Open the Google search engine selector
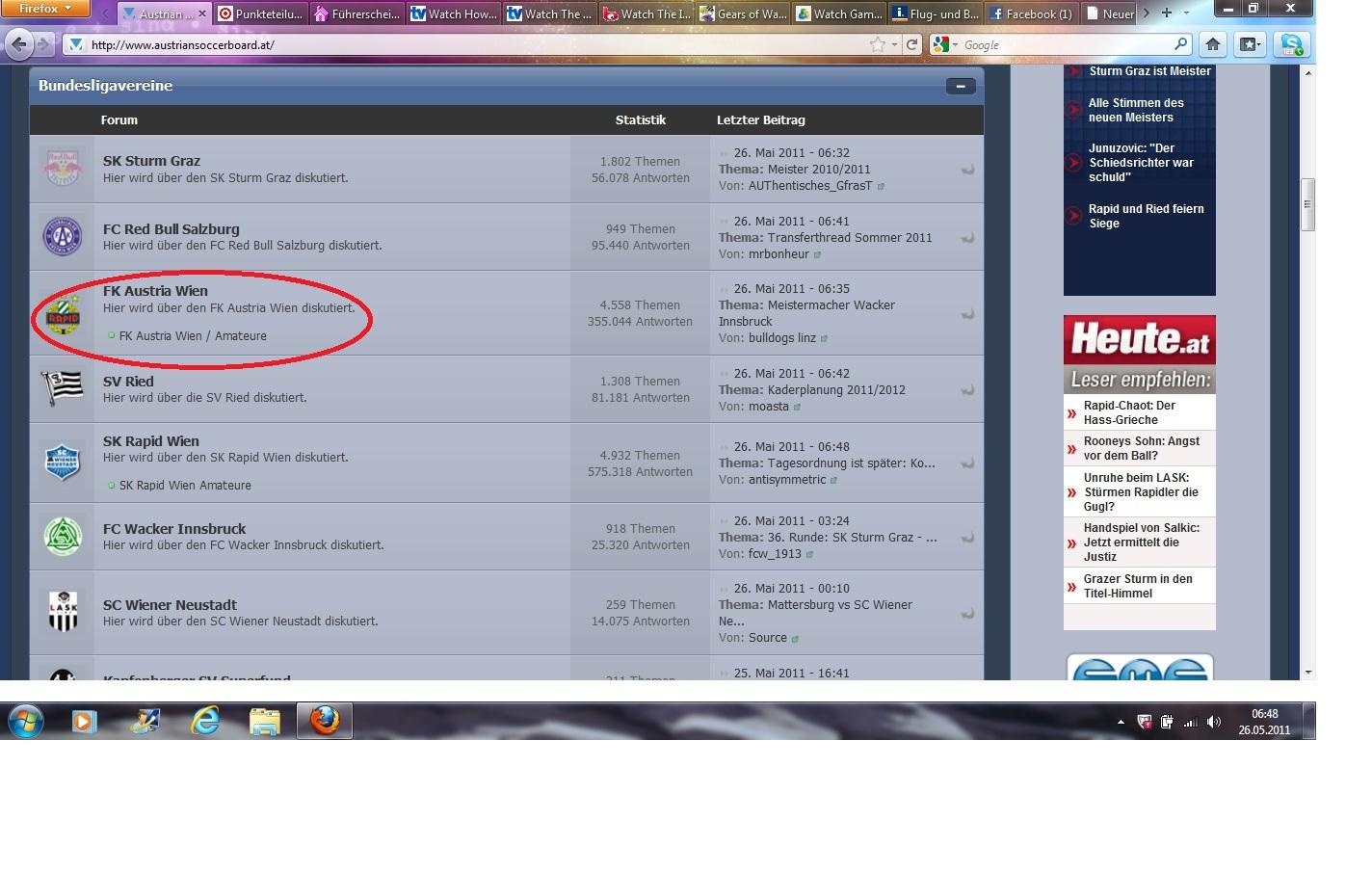Screen dimensions: 1372x873 944,44
